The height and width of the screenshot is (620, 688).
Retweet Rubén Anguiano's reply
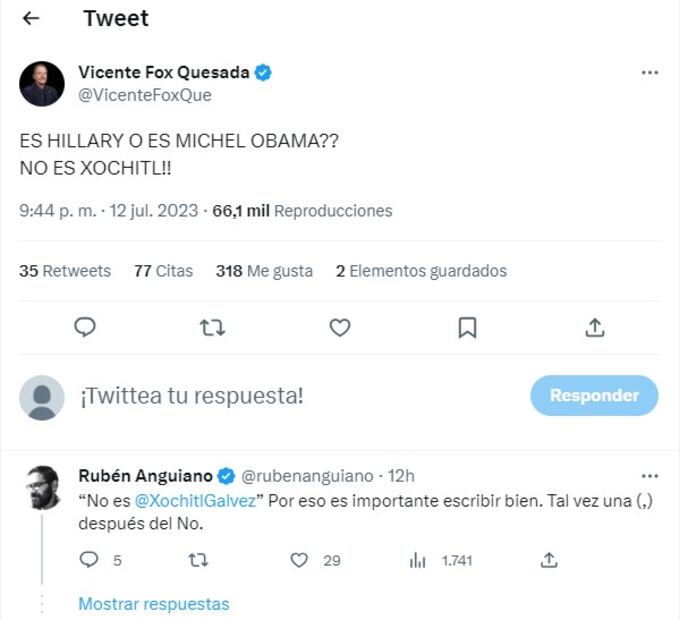(198, 561)
